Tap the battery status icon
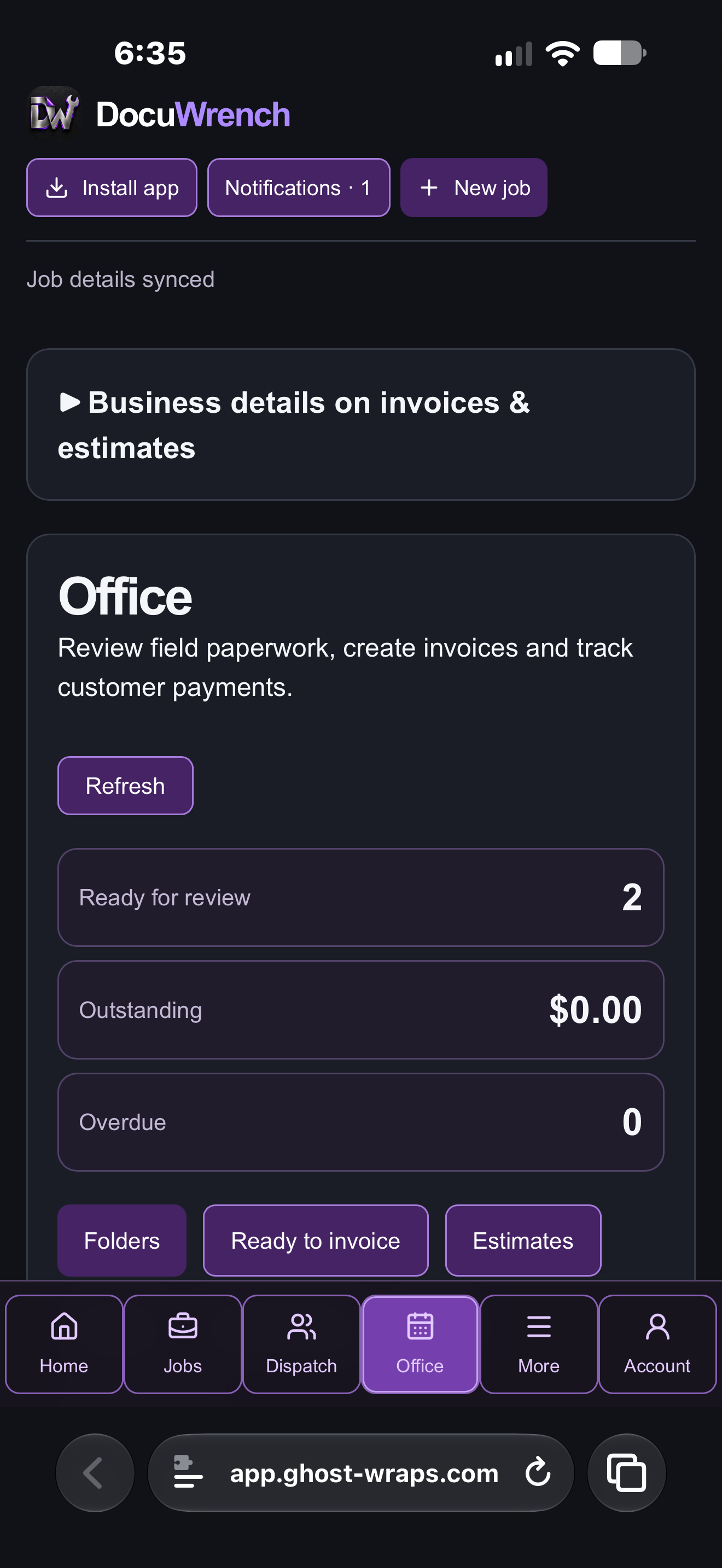 [x=620, y=53]
